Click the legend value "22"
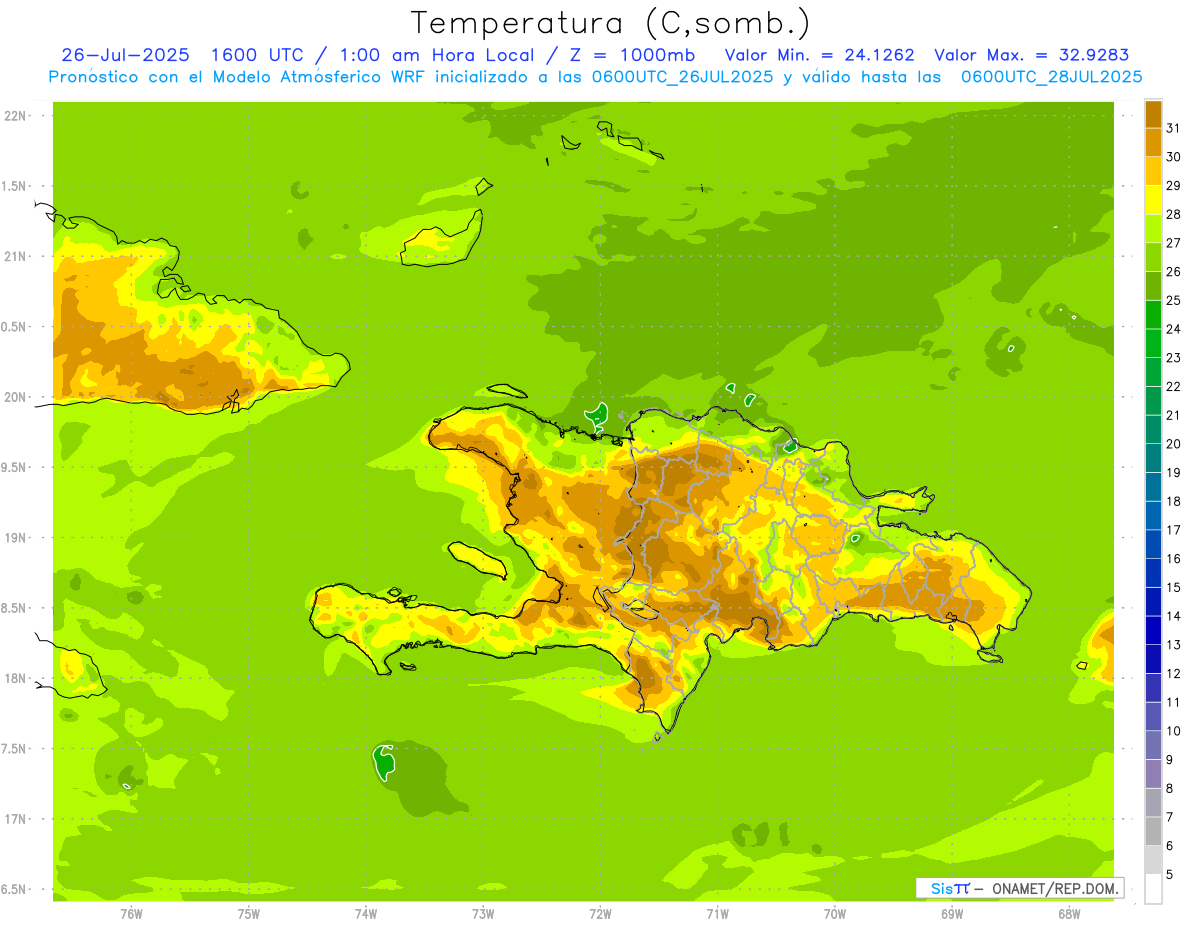Image resolution: width=1200 pixels, height=927 pixels. click(1173, 386)
